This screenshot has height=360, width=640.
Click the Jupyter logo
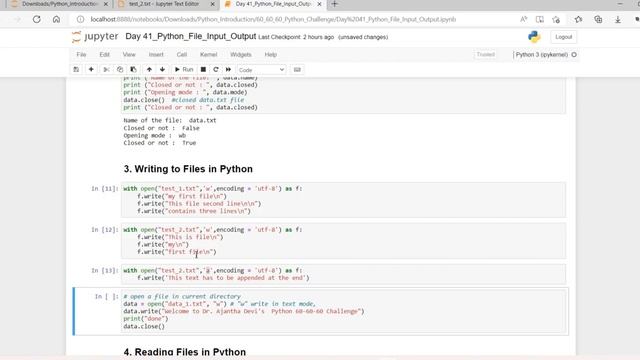click(95, 37)
